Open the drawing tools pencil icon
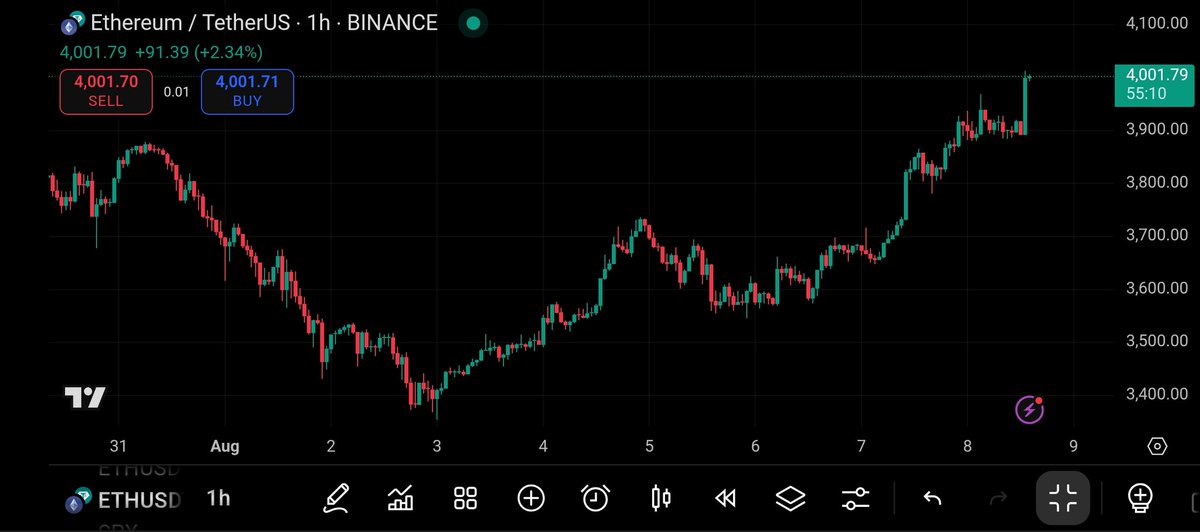 pos(336,497)
